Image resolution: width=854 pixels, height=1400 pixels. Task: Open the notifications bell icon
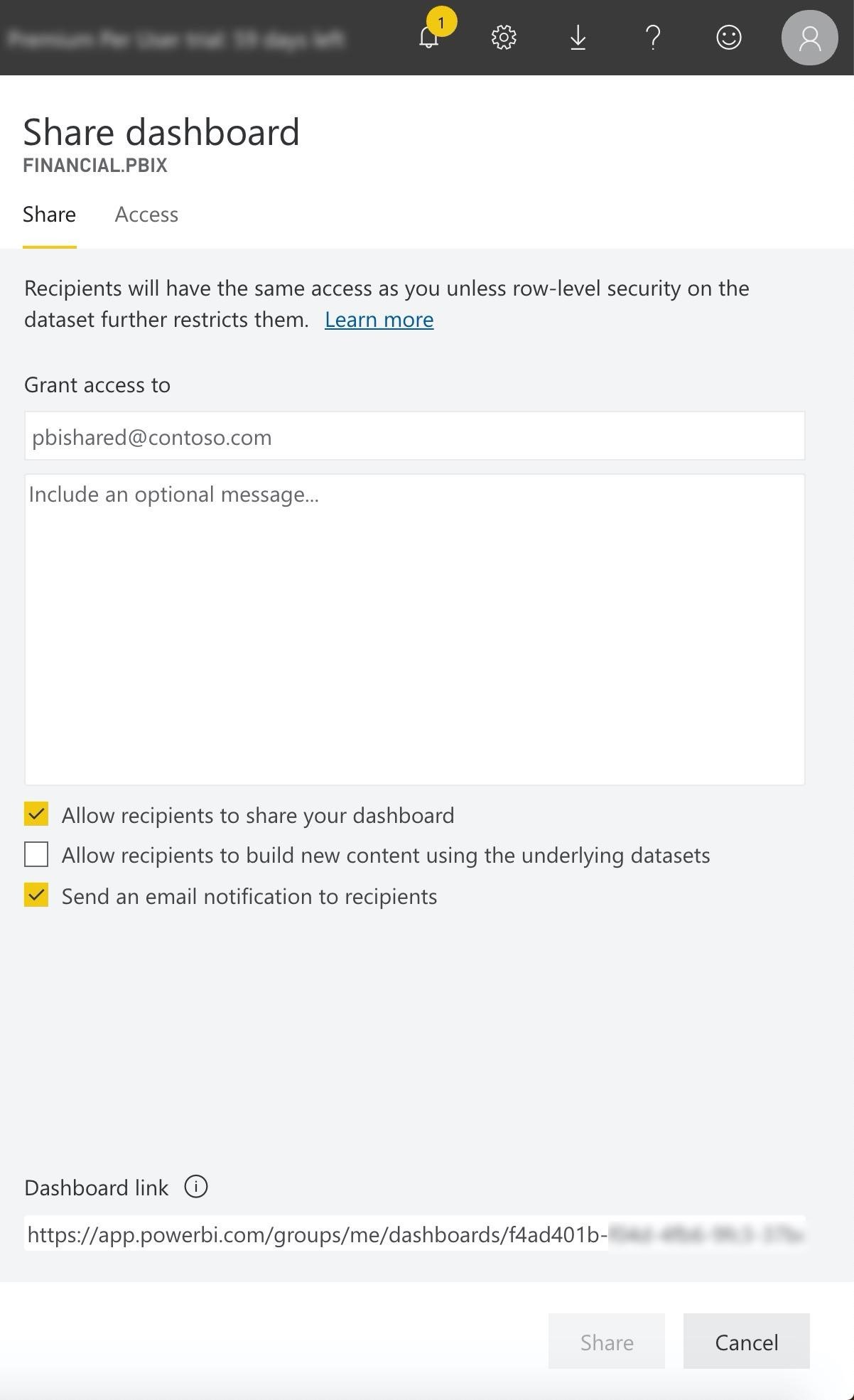point(428,38)
